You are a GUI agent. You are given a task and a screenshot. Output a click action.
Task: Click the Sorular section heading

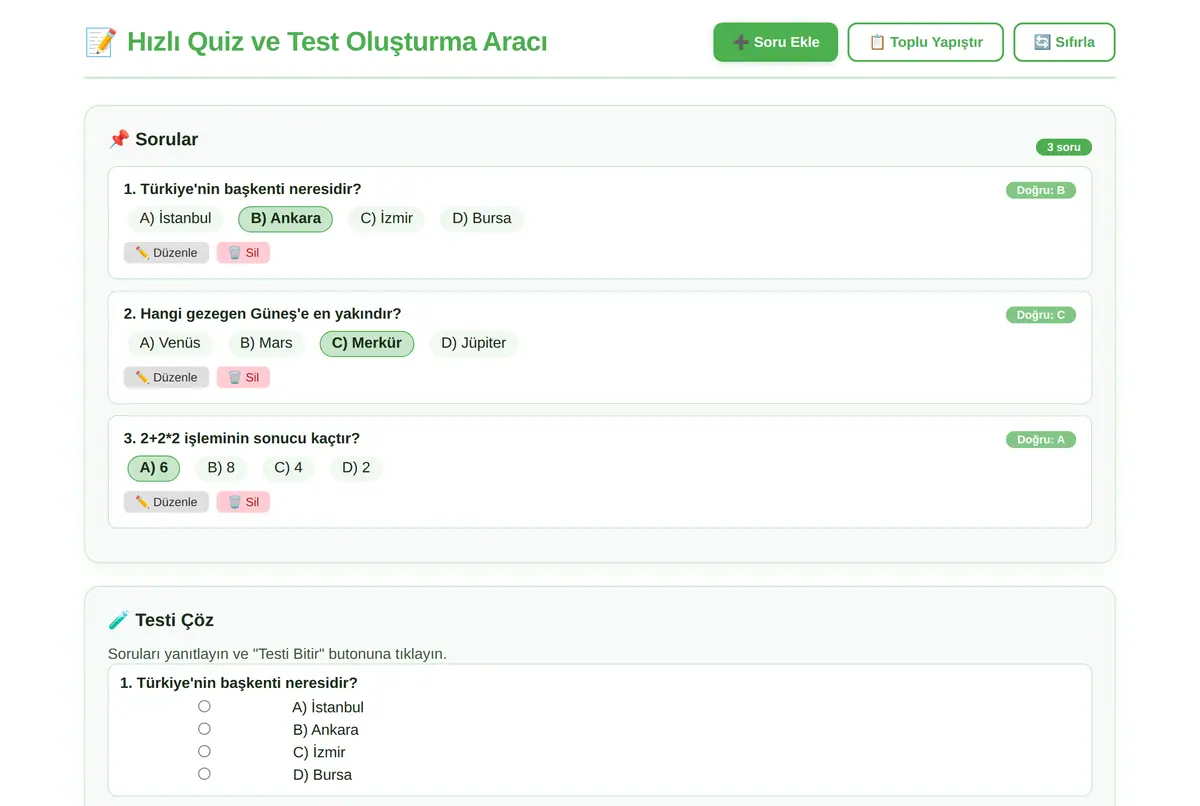(153, 139)
